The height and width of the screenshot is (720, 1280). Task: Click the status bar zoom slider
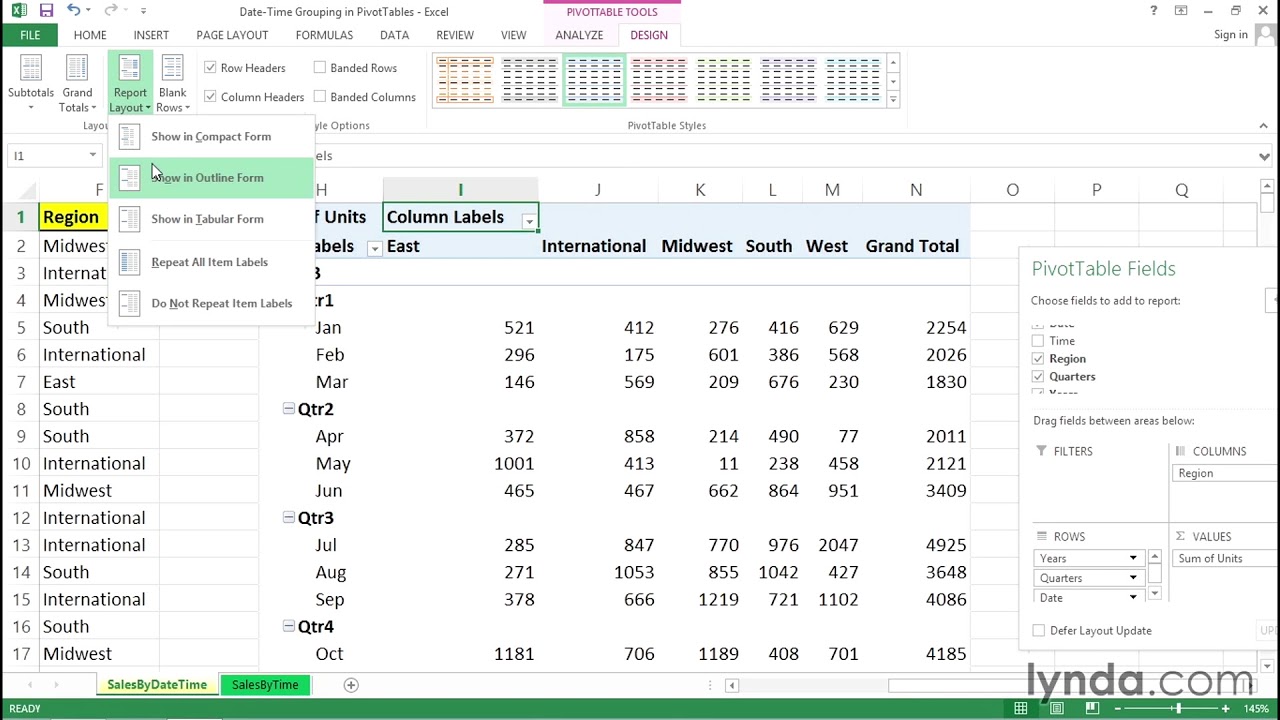coord(1178,708)
